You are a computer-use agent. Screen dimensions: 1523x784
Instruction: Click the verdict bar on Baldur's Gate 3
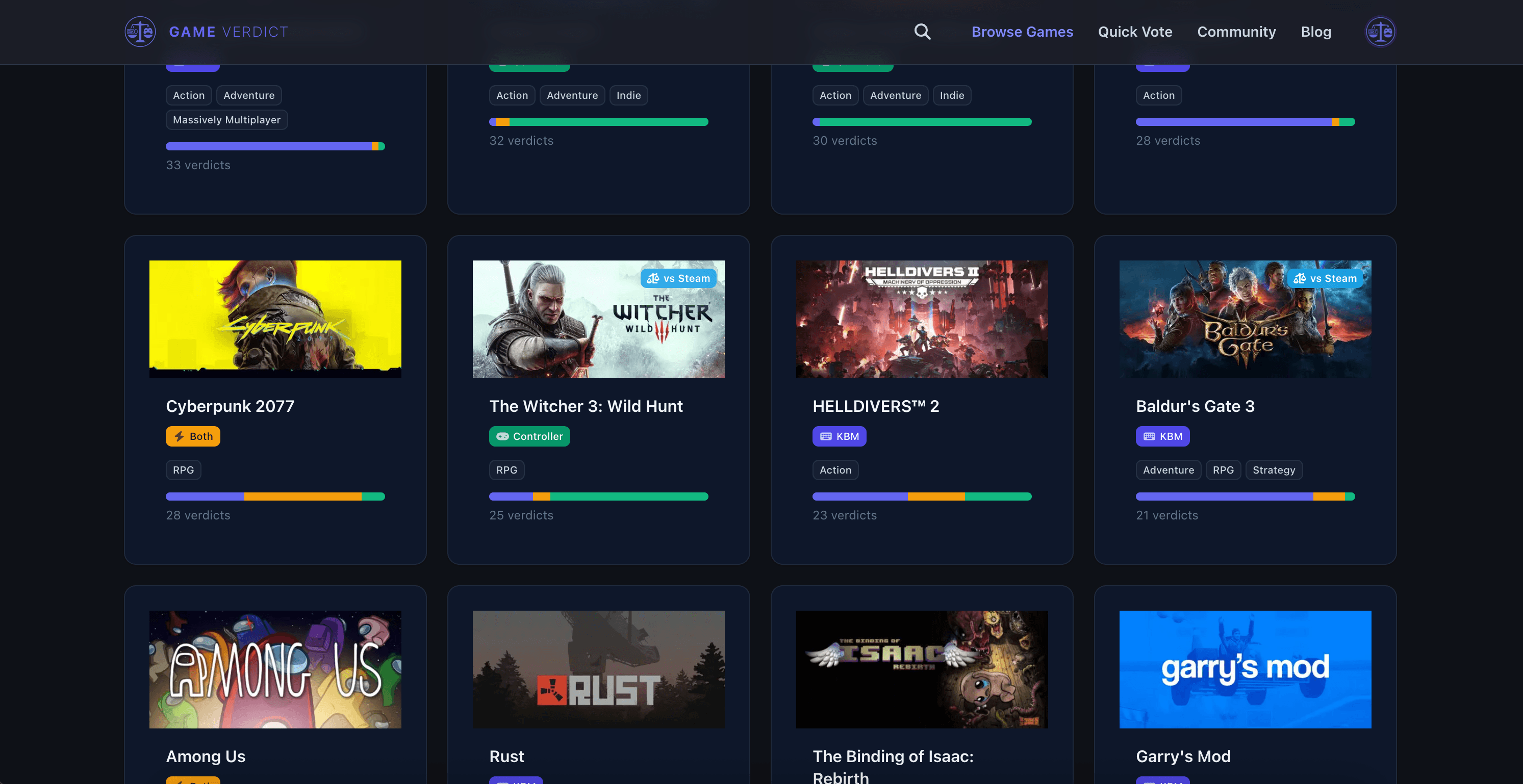(1245, 496)
